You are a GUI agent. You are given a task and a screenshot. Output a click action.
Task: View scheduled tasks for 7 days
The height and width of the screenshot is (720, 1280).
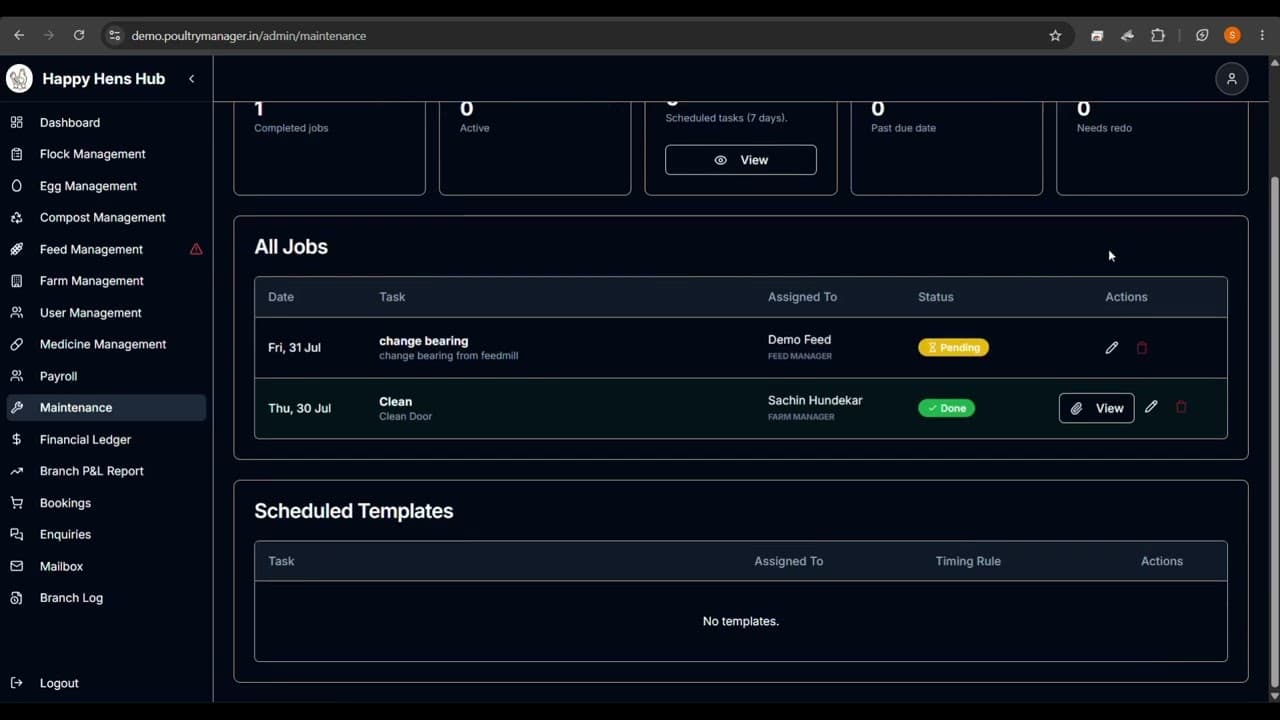(x=741, y=160)
